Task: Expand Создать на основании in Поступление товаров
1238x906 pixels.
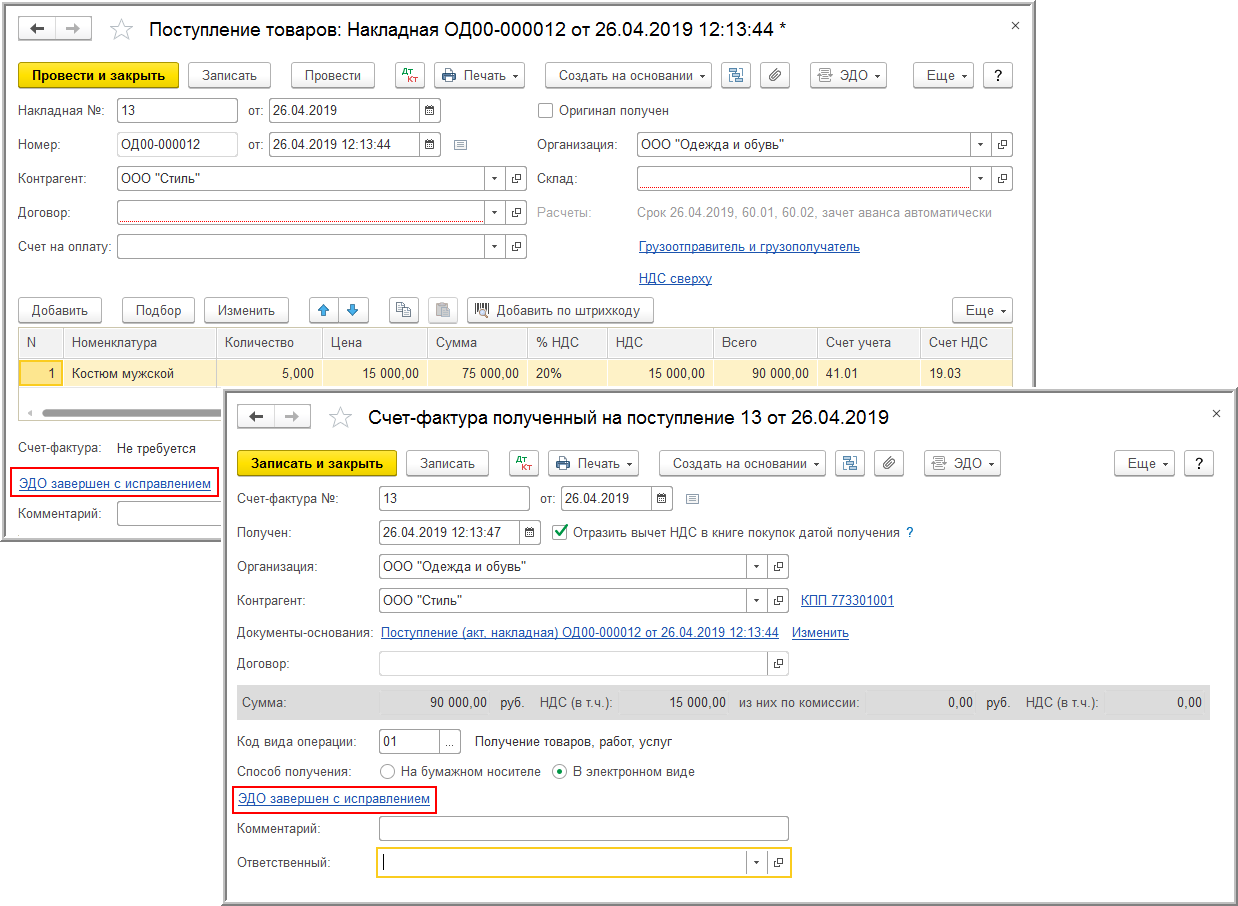Action: (x=628, y=75)
